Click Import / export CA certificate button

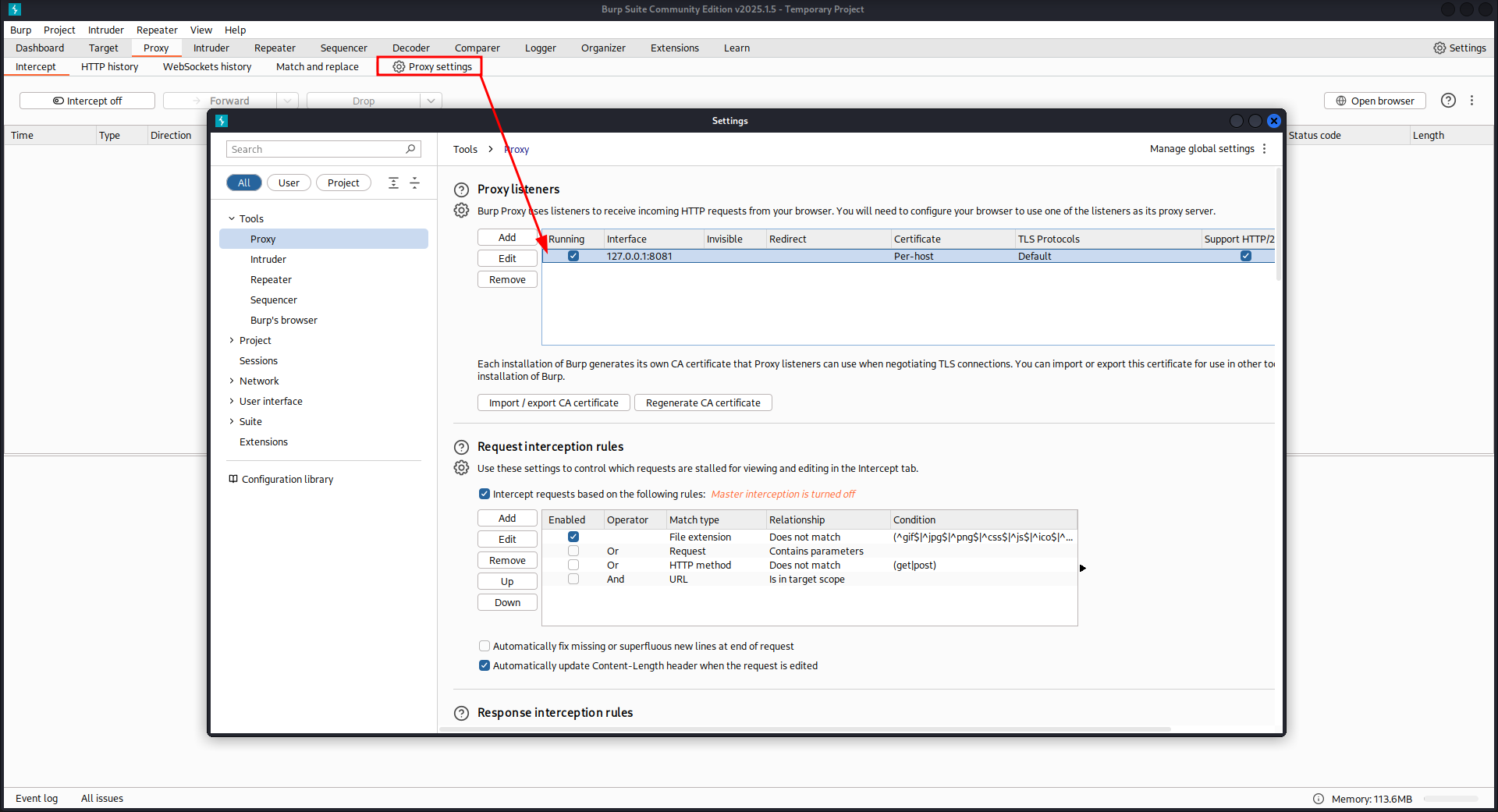(x=554, y=402)
